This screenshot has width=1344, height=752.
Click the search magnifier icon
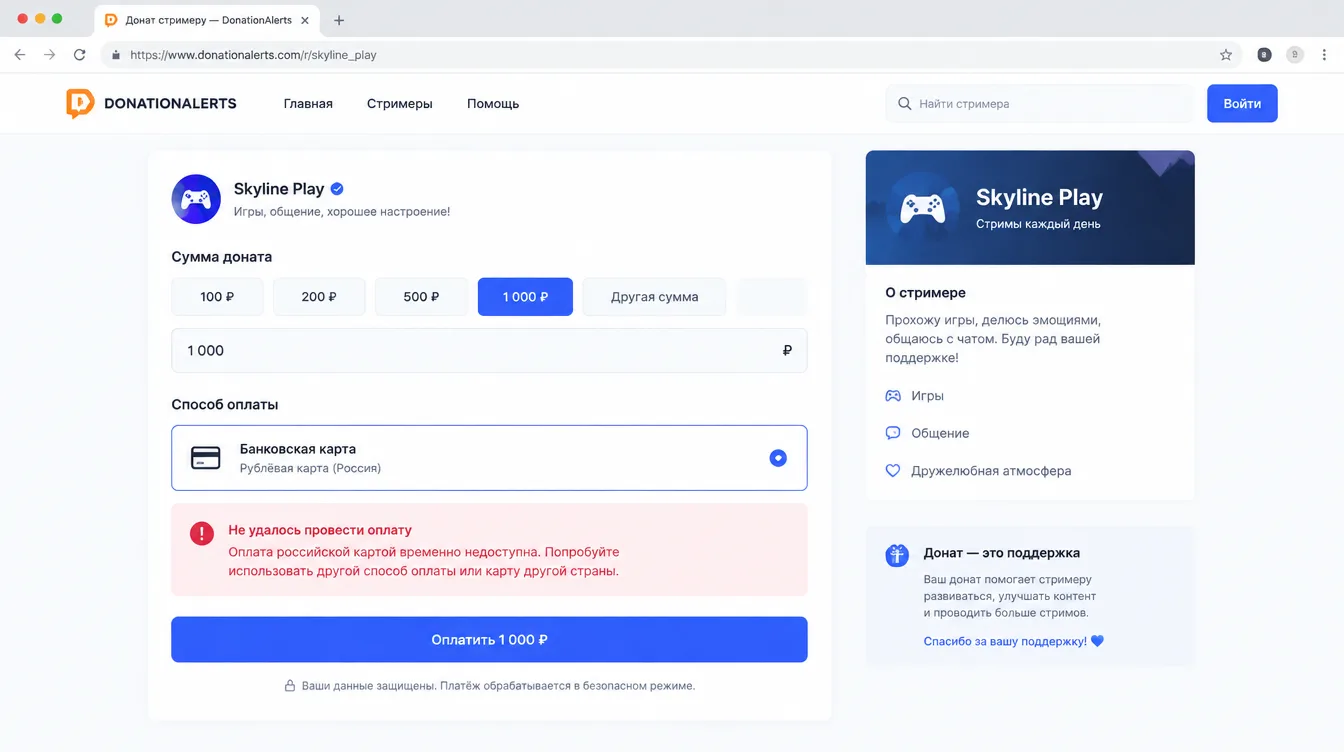tap(904, 103)
